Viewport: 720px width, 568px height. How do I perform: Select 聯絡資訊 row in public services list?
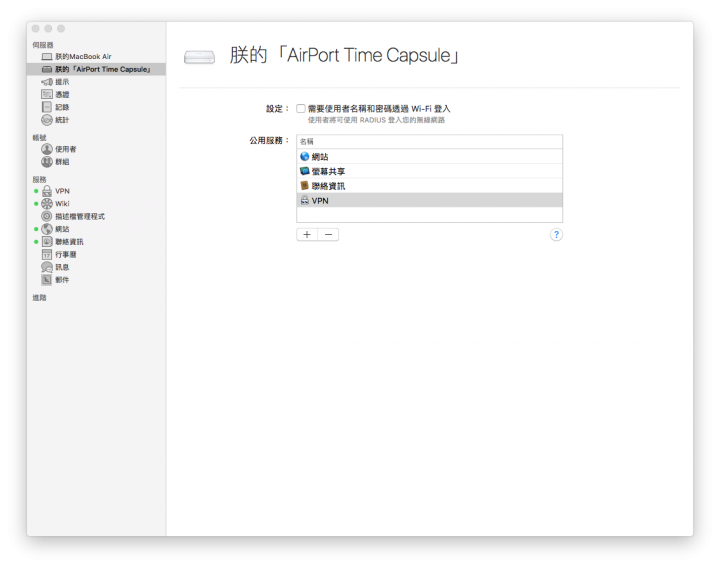[429, 186]
